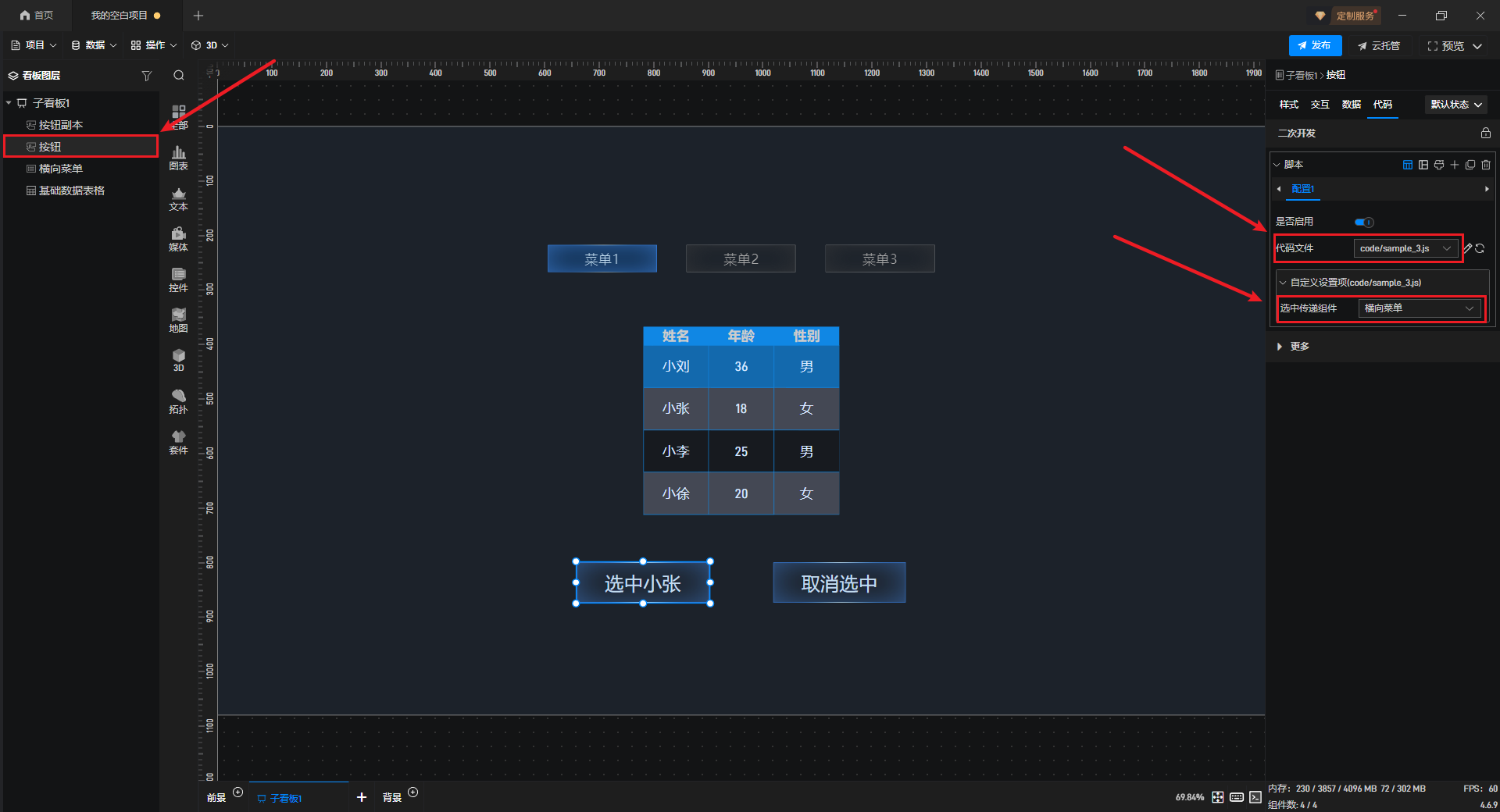The image size is (1500, 812).
Task: Select the 基础数据表格 layer in tree
Action: pos(71,191)
